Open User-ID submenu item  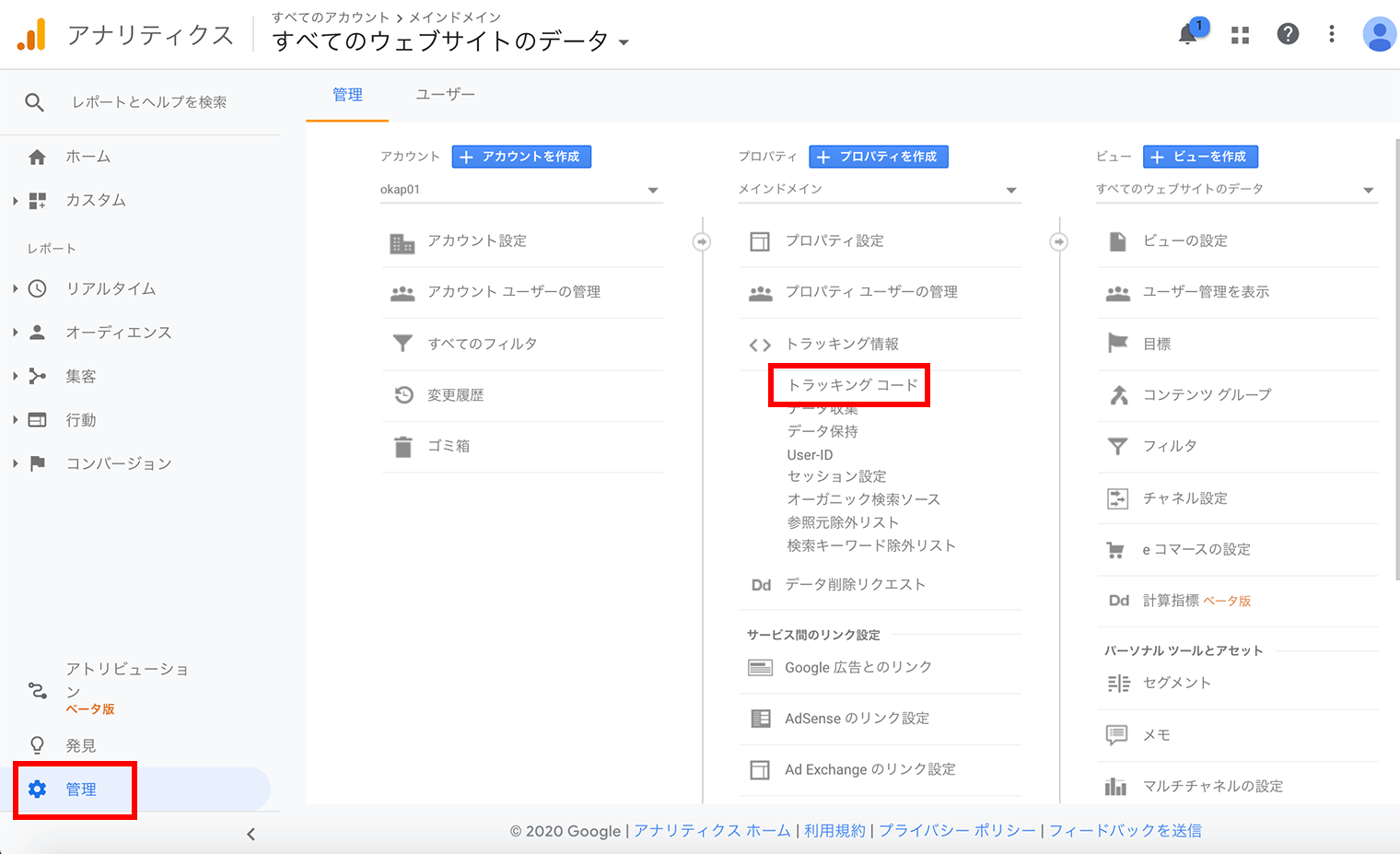[810, 455]
